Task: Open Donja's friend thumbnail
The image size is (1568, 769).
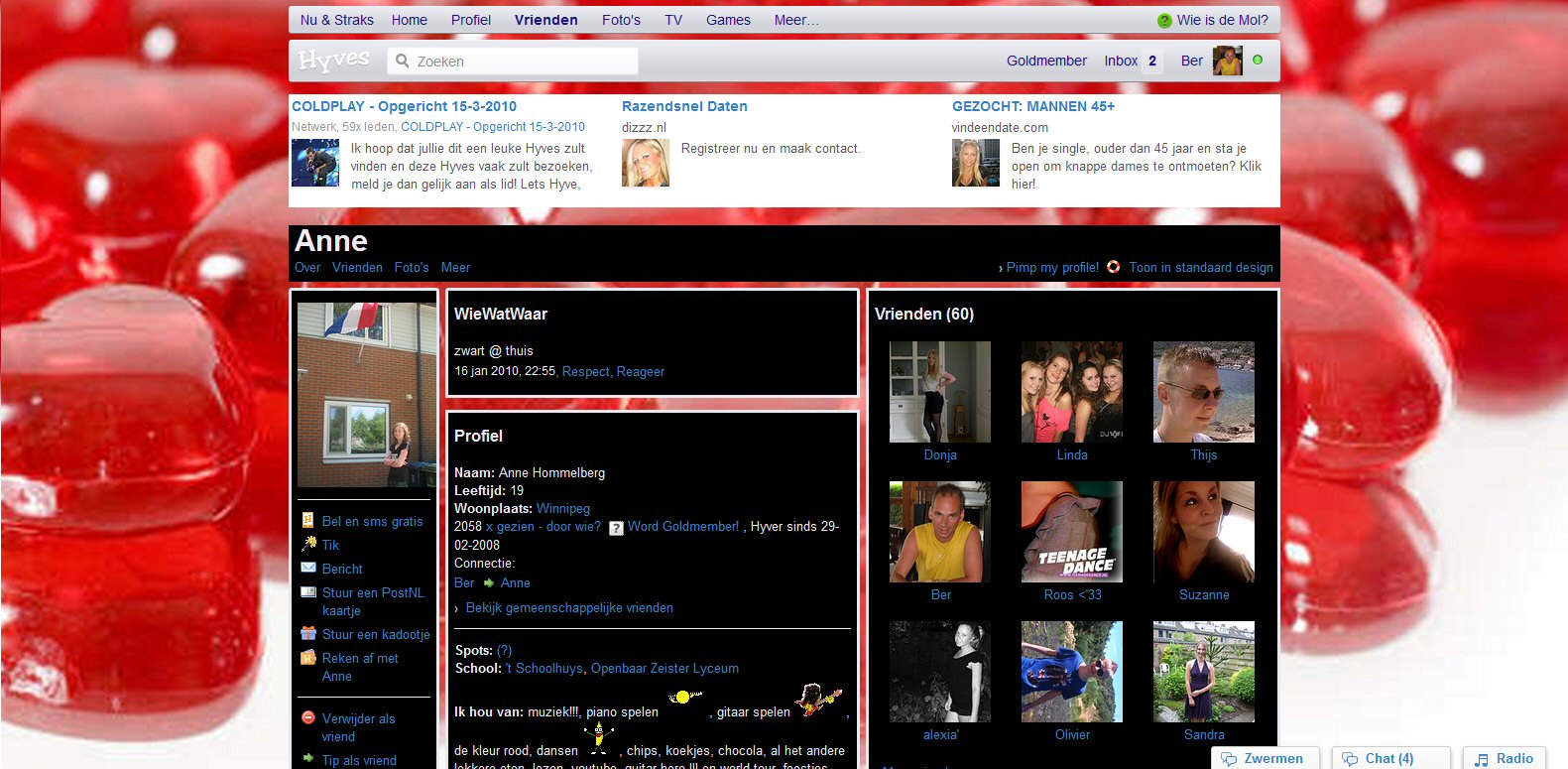Action: tap(939, 392)
